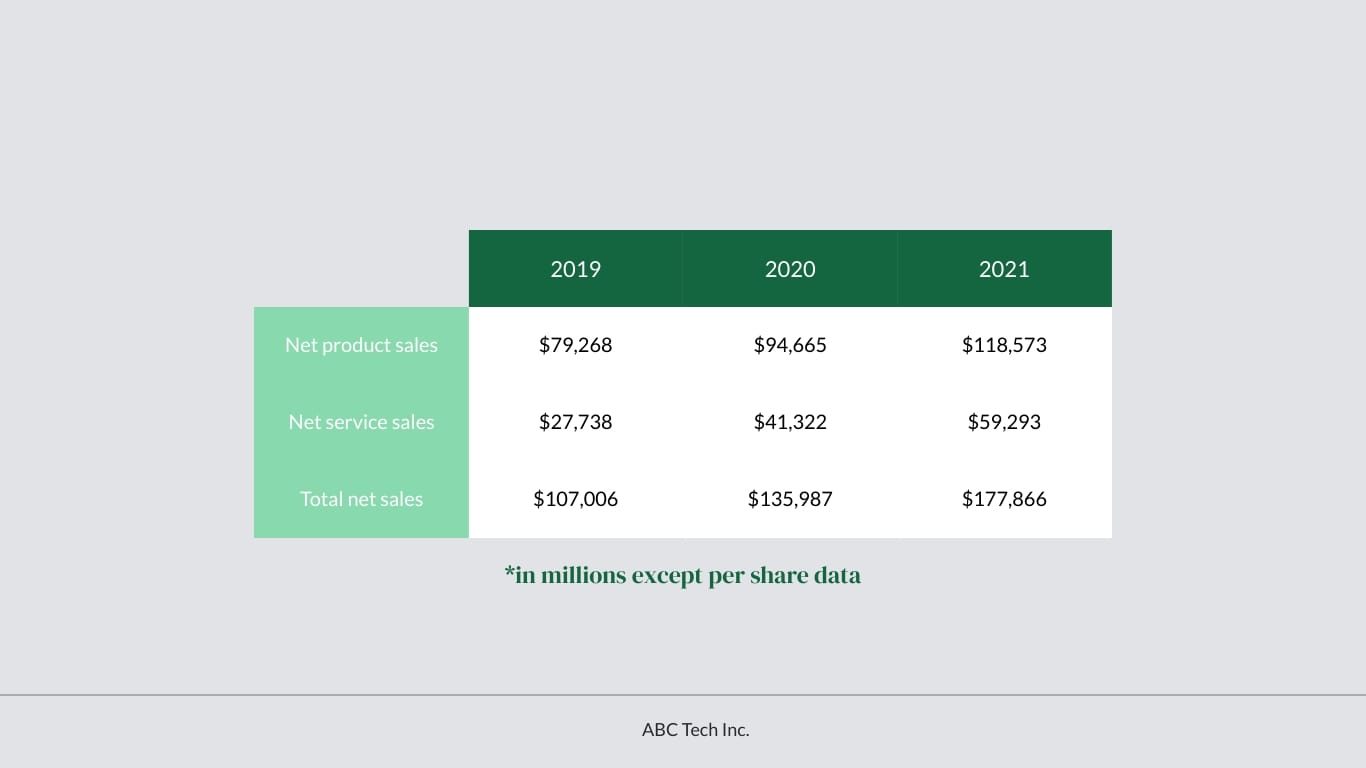The image size is (1366, 768).
Task: Select the $177,866 total value
Action: [1004, 499]
